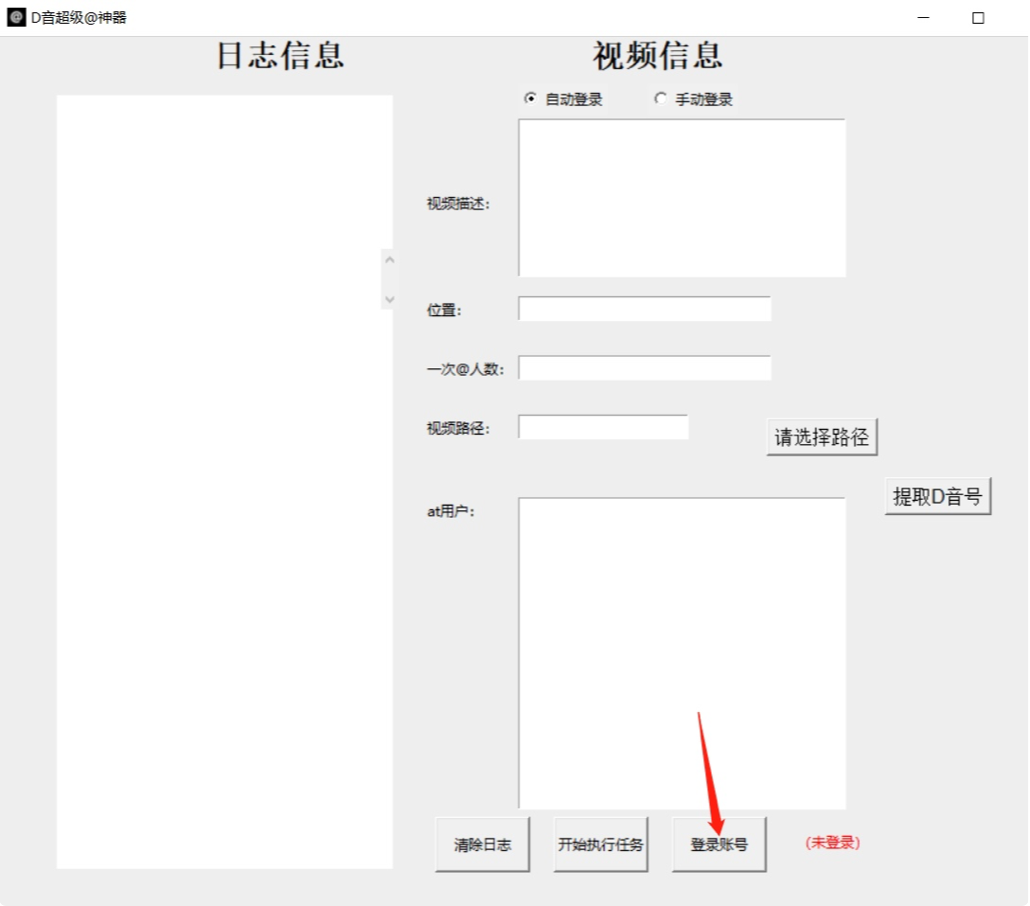Maximize the D音超级@神器 window
The image size is (1030, 906).
(978, 18)
